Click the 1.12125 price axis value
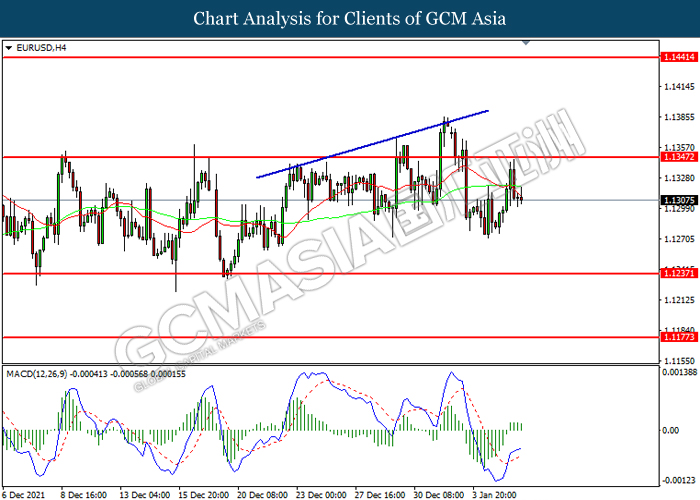 [679, 300]
